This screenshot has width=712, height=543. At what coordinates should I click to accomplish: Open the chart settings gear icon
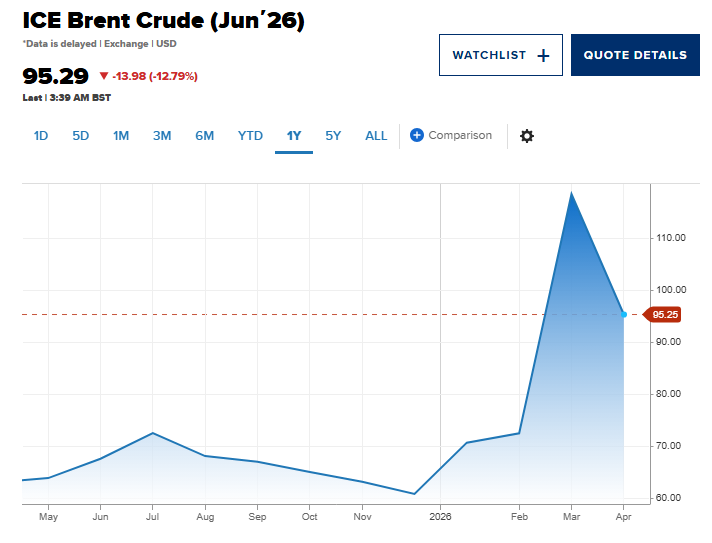527,136
